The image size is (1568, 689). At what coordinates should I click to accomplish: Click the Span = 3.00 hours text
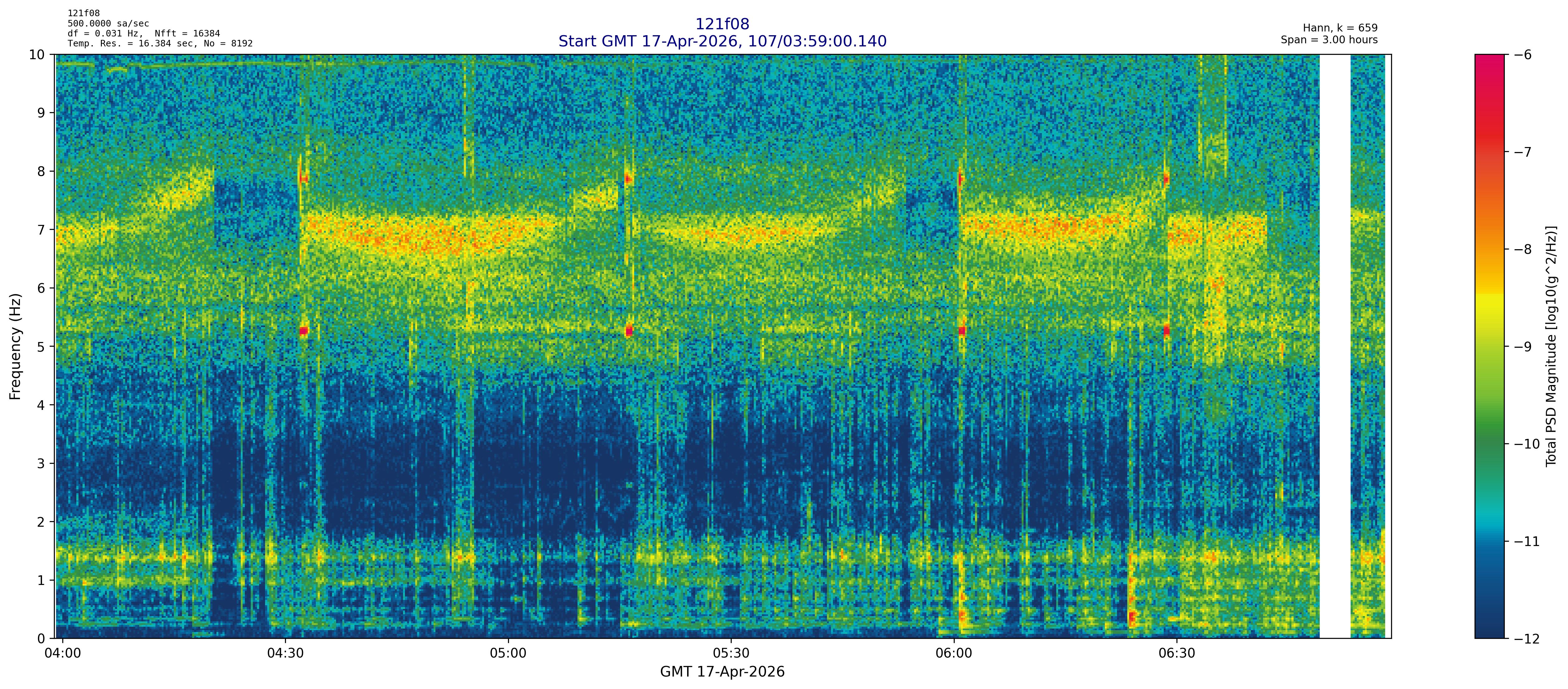tap(1329, 40)
